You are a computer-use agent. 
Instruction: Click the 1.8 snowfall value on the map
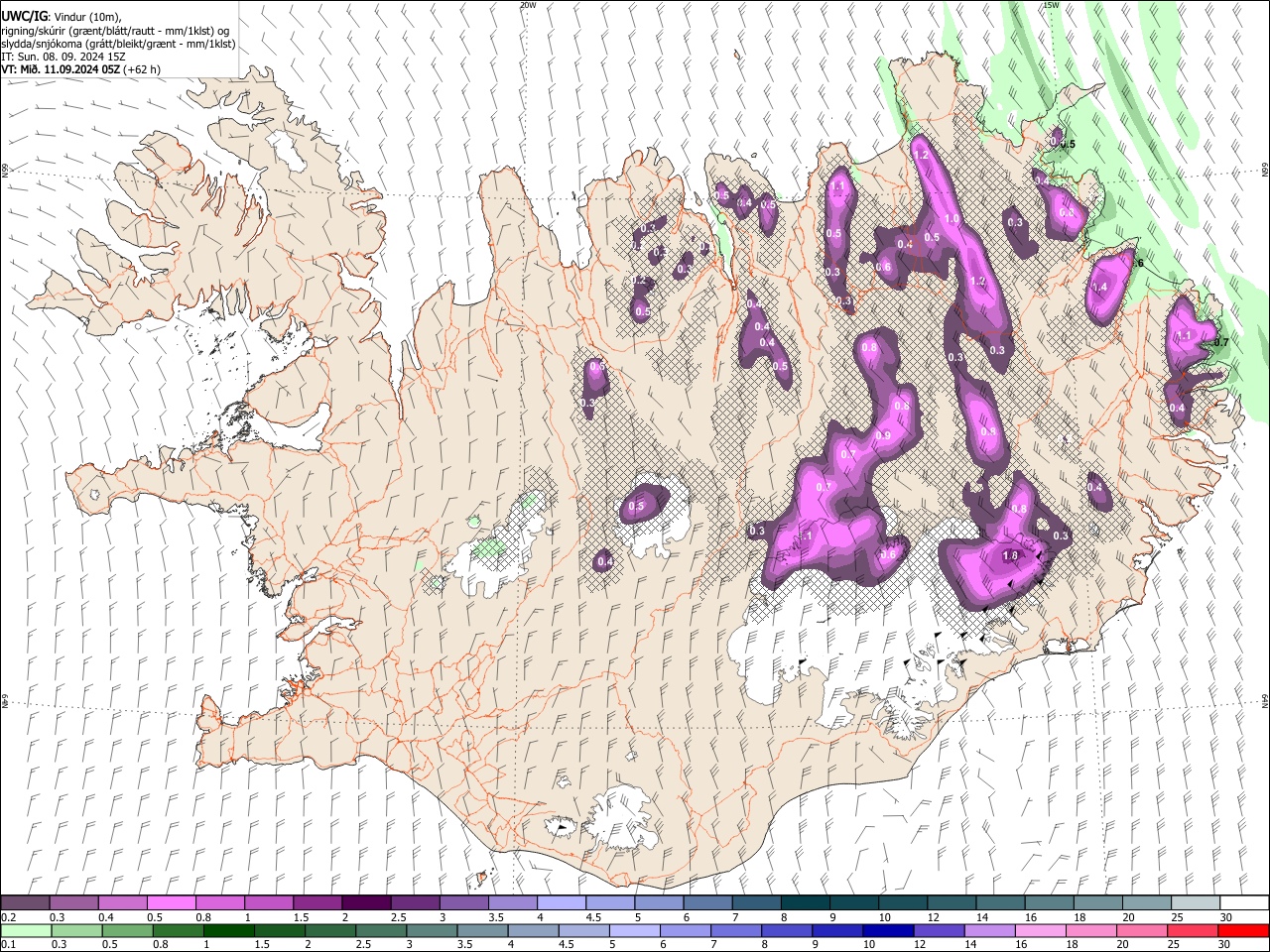pyautogui.click(x=1011, y=556)
